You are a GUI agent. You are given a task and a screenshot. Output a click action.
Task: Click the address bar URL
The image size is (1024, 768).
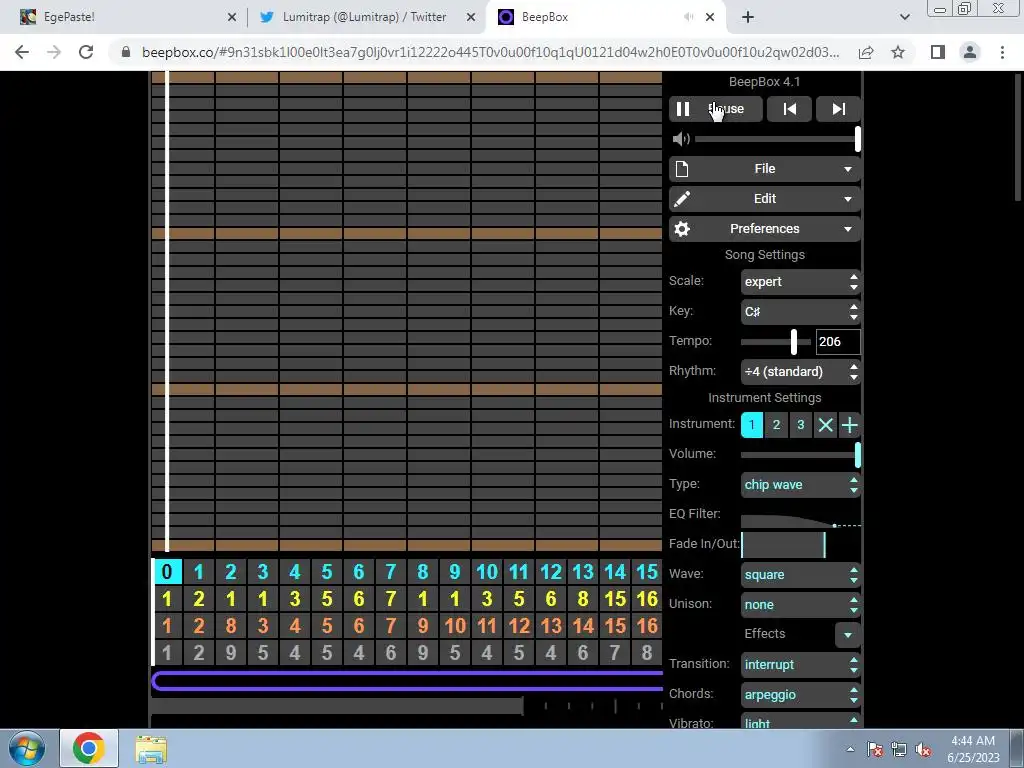tap(490, 52)
